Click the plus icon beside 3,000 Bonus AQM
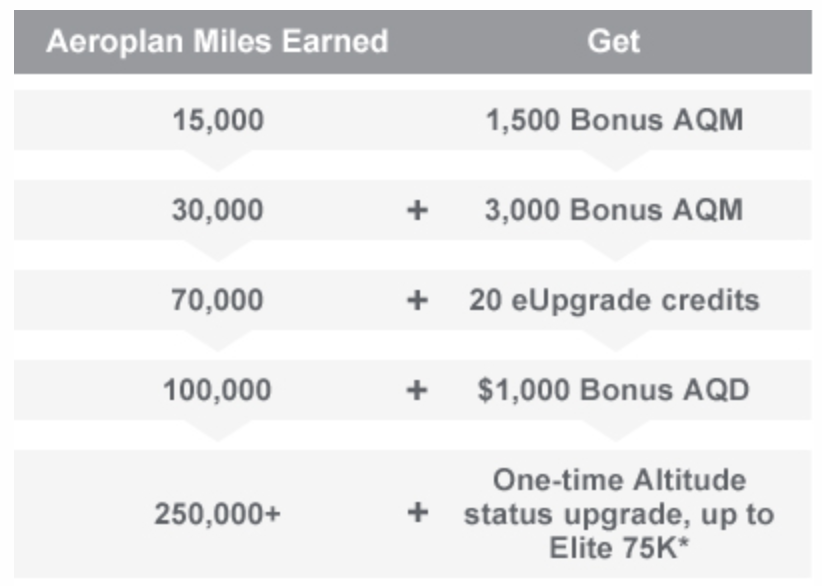The image size is (822, 586). click(417, 211)
